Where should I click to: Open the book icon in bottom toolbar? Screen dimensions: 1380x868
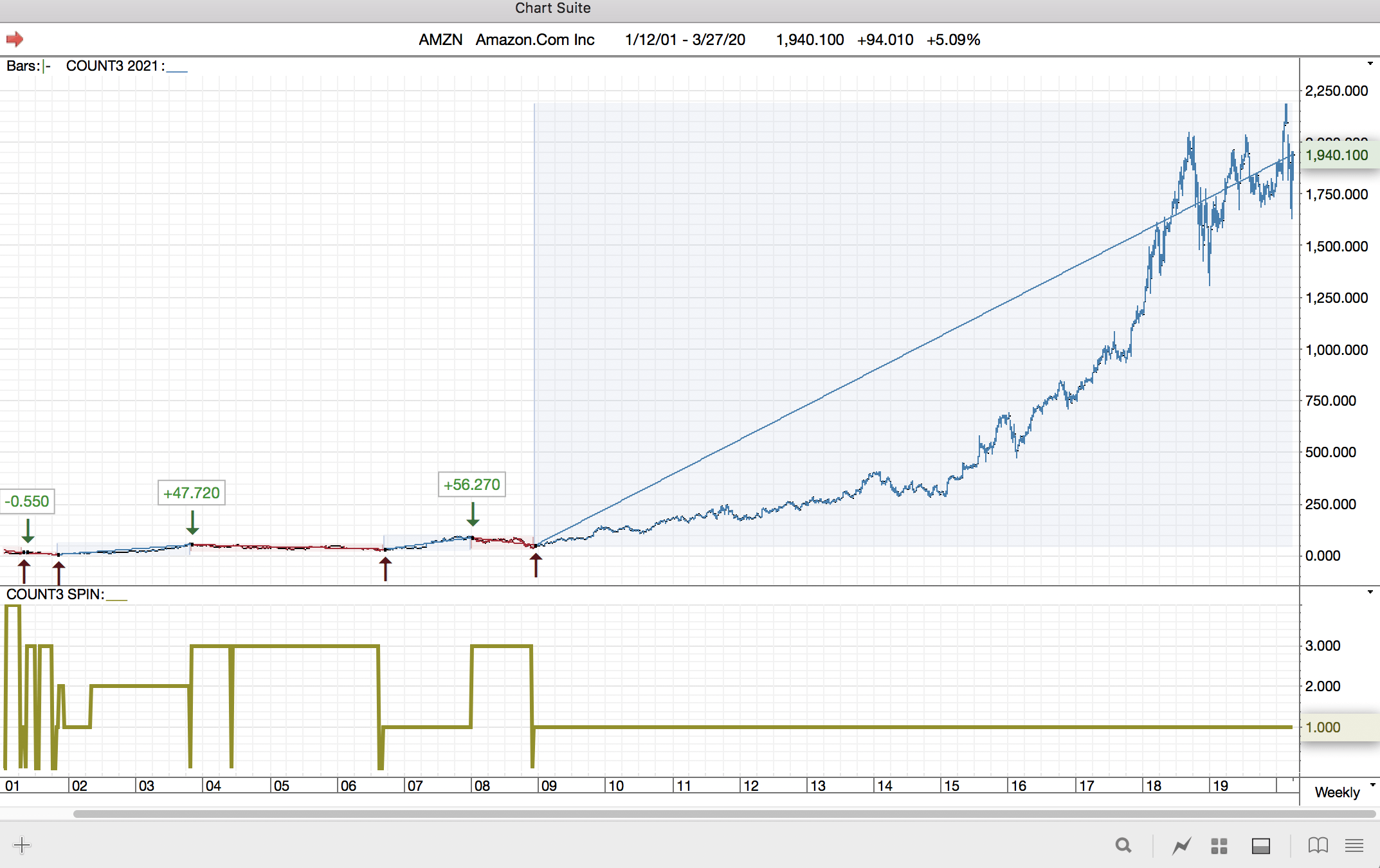pyautogui.click(x=1318, y=845)
